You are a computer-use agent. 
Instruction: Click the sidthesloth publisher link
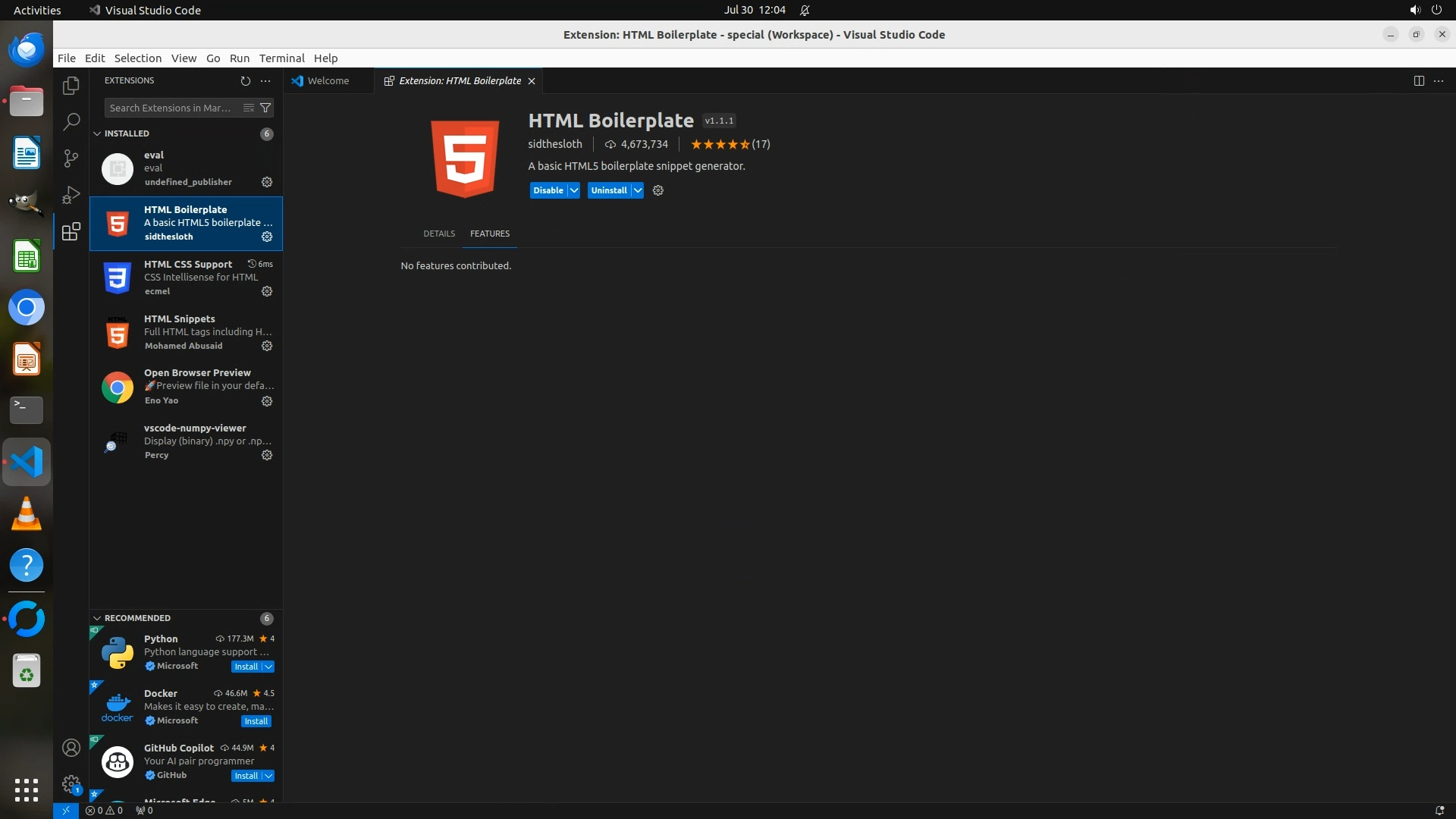(x=555, y=144)
